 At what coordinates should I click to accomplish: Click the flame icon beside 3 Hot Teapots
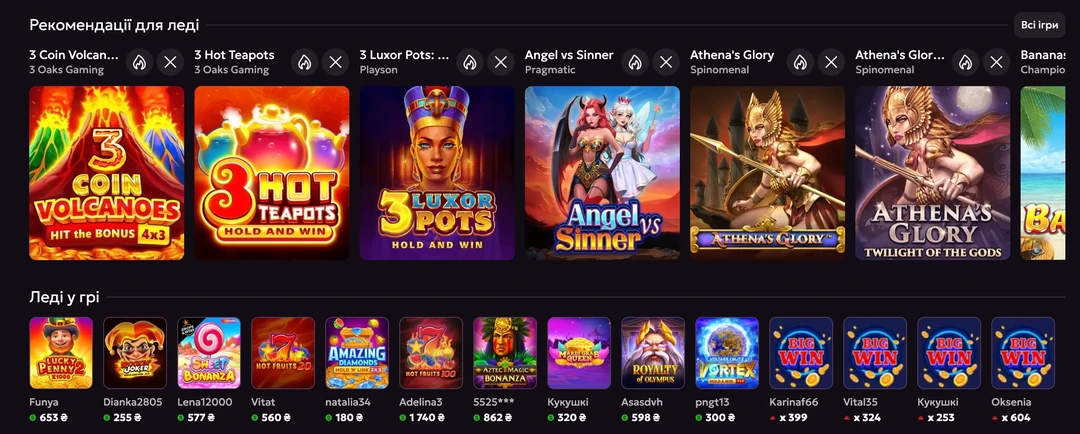pos(304,62)
